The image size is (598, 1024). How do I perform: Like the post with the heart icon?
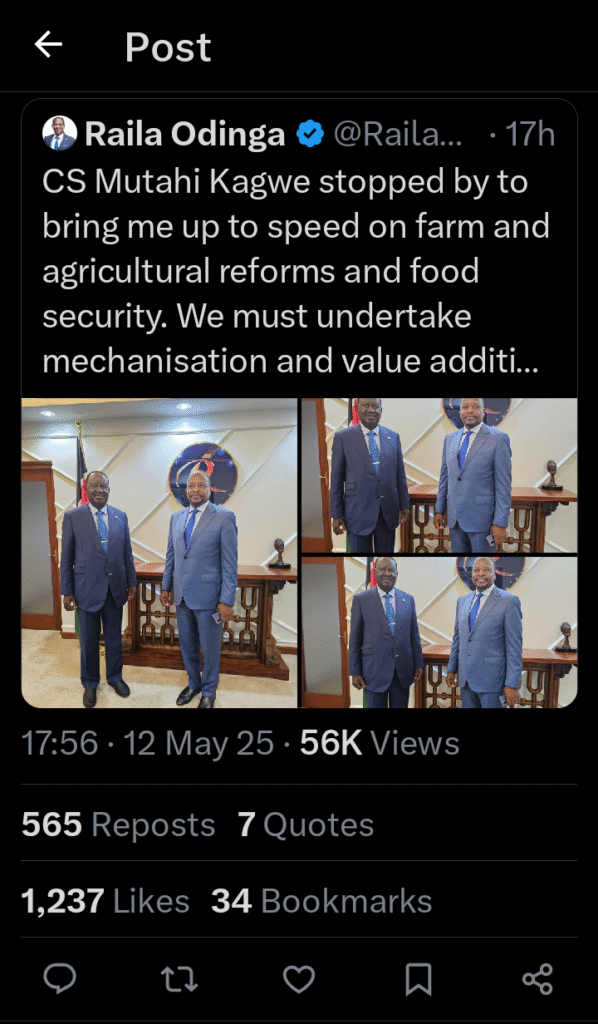[299, 979]
